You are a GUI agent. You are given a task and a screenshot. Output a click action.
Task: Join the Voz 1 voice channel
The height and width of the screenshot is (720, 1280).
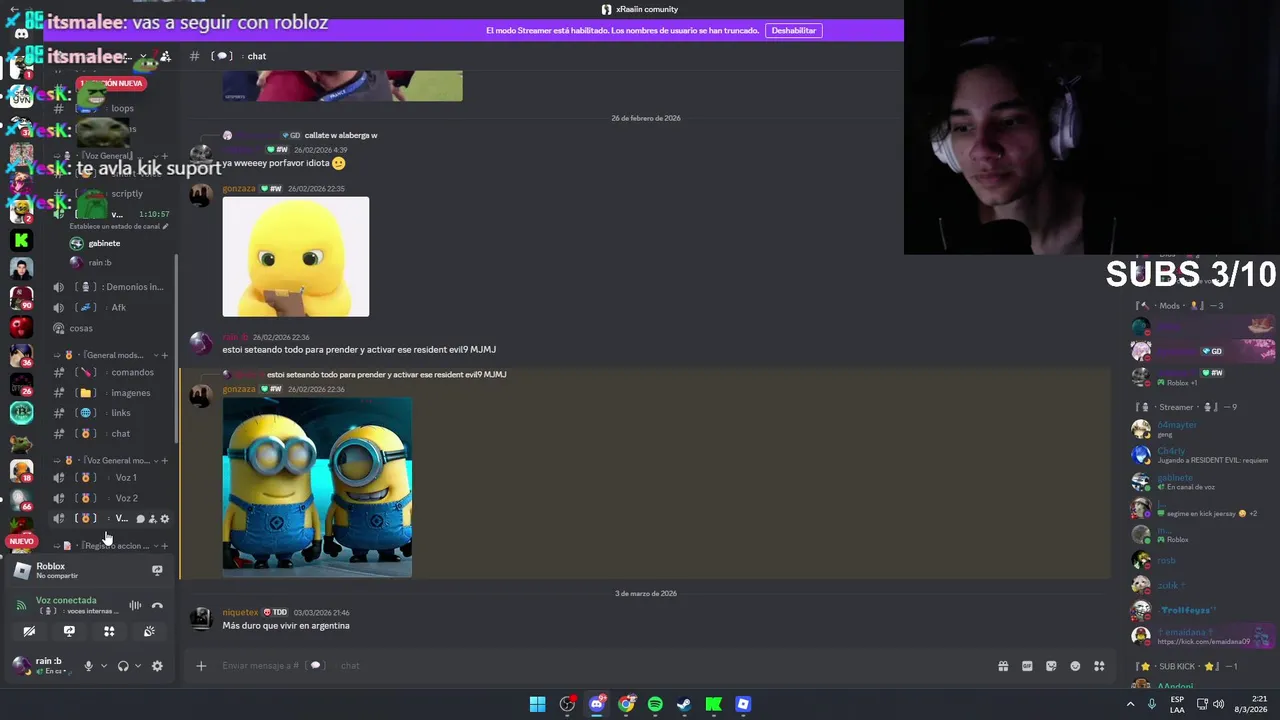(112, 478)
